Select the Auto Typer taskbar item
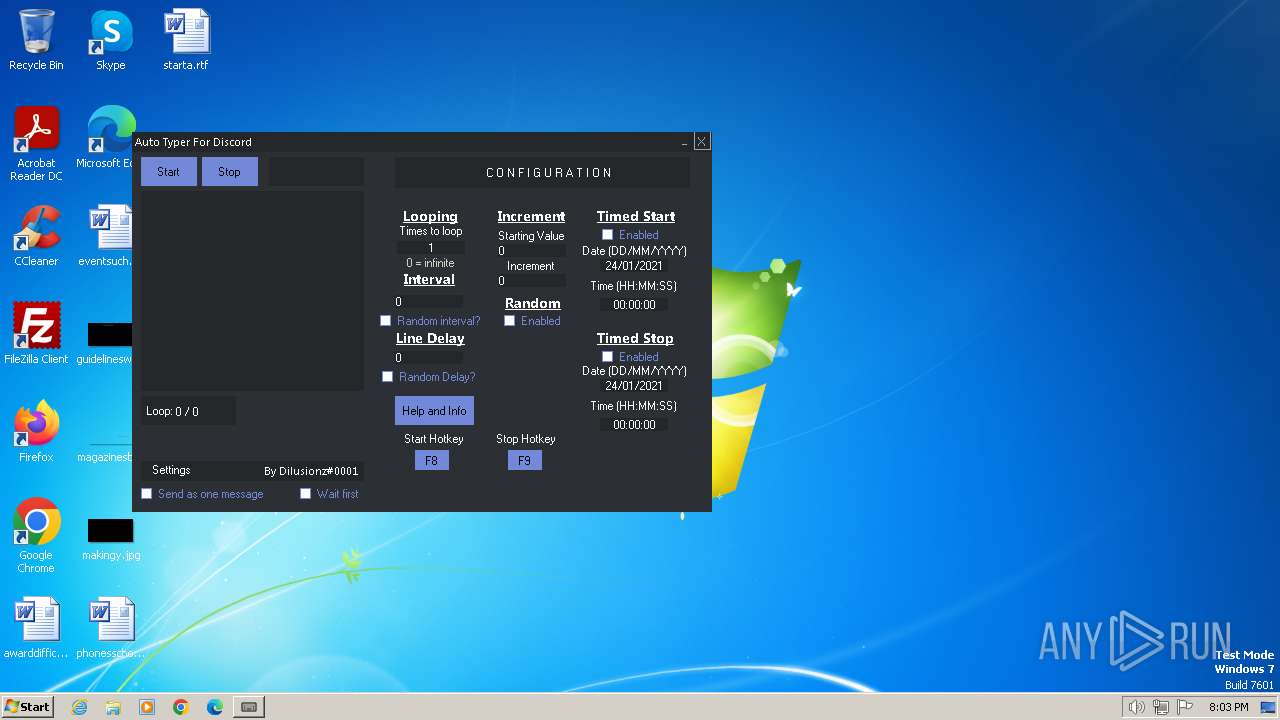The width and height of the screenshot is (1280, 720). click(x=249, y=707)
